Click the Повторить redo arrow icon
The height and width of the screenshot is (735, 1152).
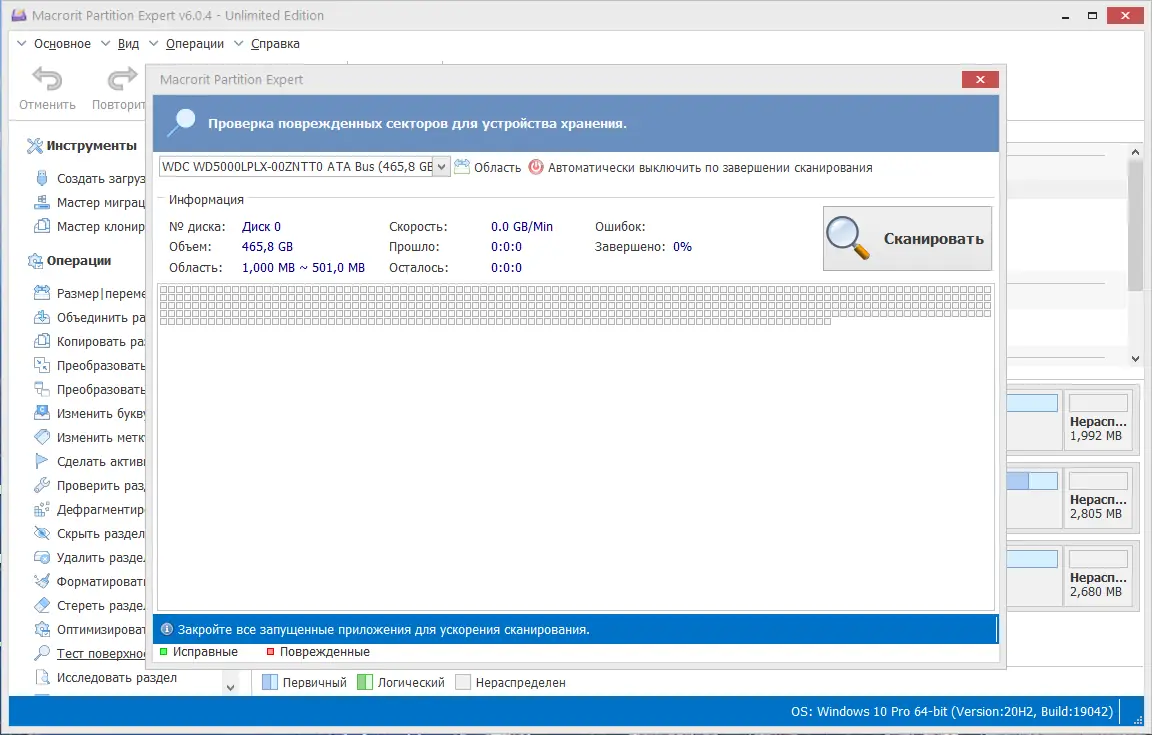tap(122, 79)
